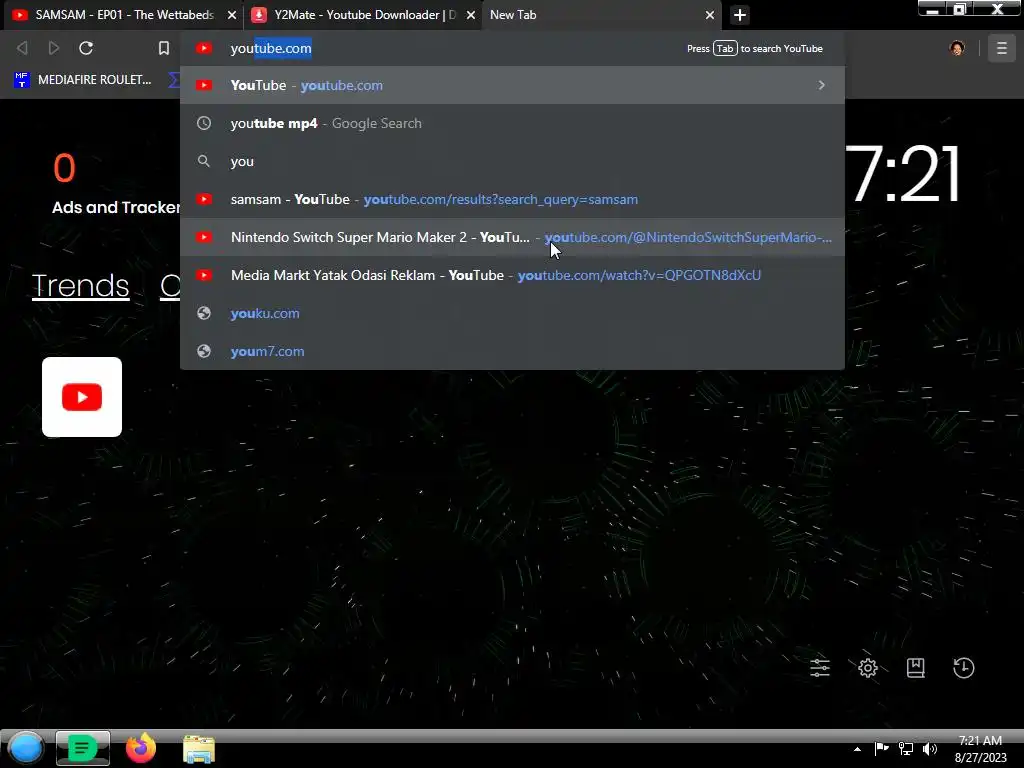Select youm7.com suggestion
This screenshot has height=768, width=1024.
[512, 351]
